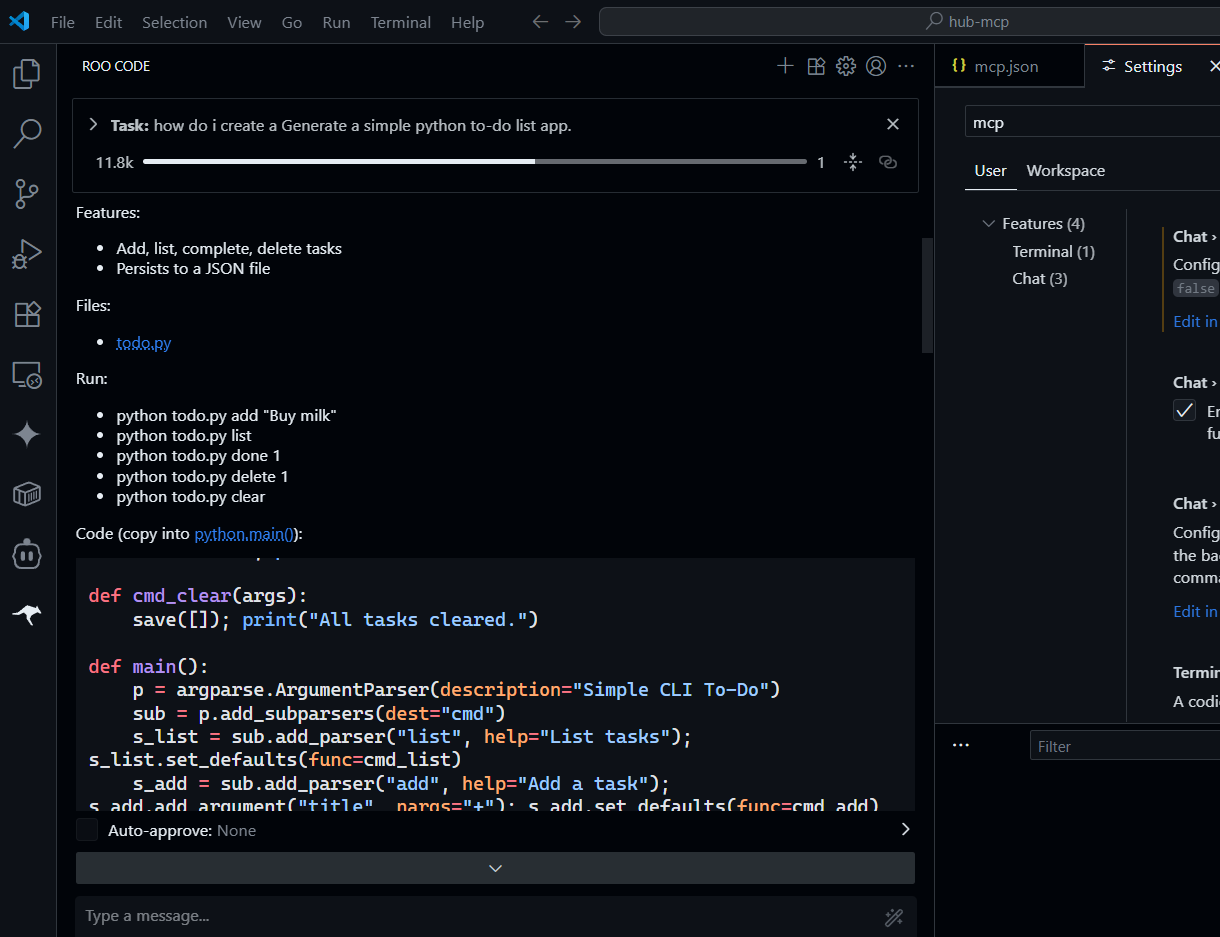
Task: Toggle the Auto-approve checkbox
Action: (87, 830)
